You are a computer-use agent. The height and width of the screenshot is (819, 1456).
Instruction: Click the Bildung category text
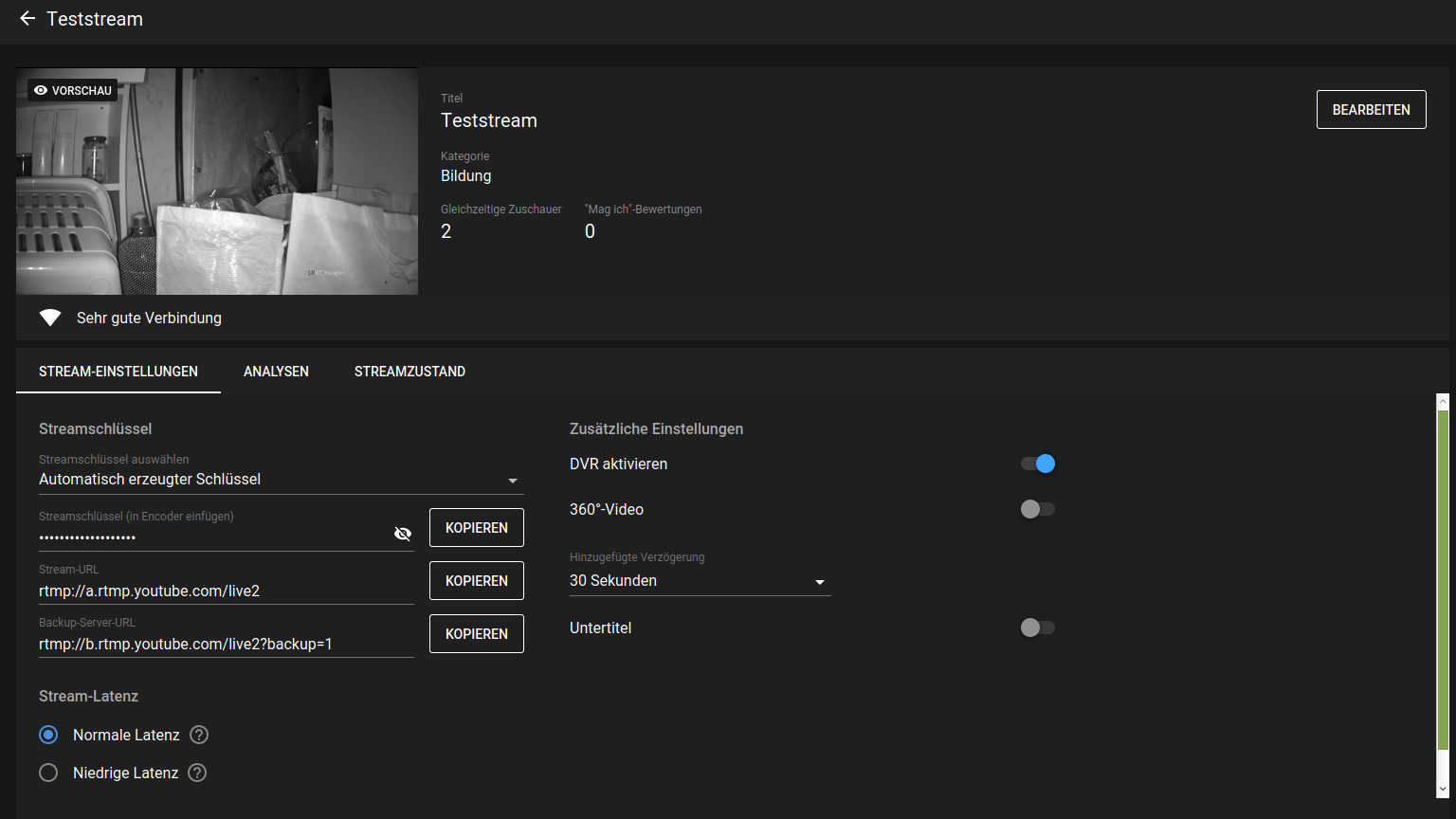(x=466, y=175)
